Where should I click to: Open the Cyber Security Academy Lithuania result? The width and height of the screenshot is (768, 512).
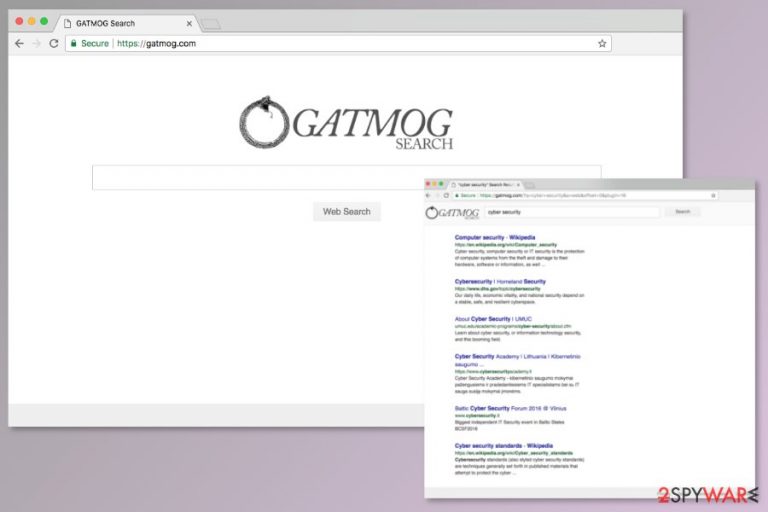[517, 360]
